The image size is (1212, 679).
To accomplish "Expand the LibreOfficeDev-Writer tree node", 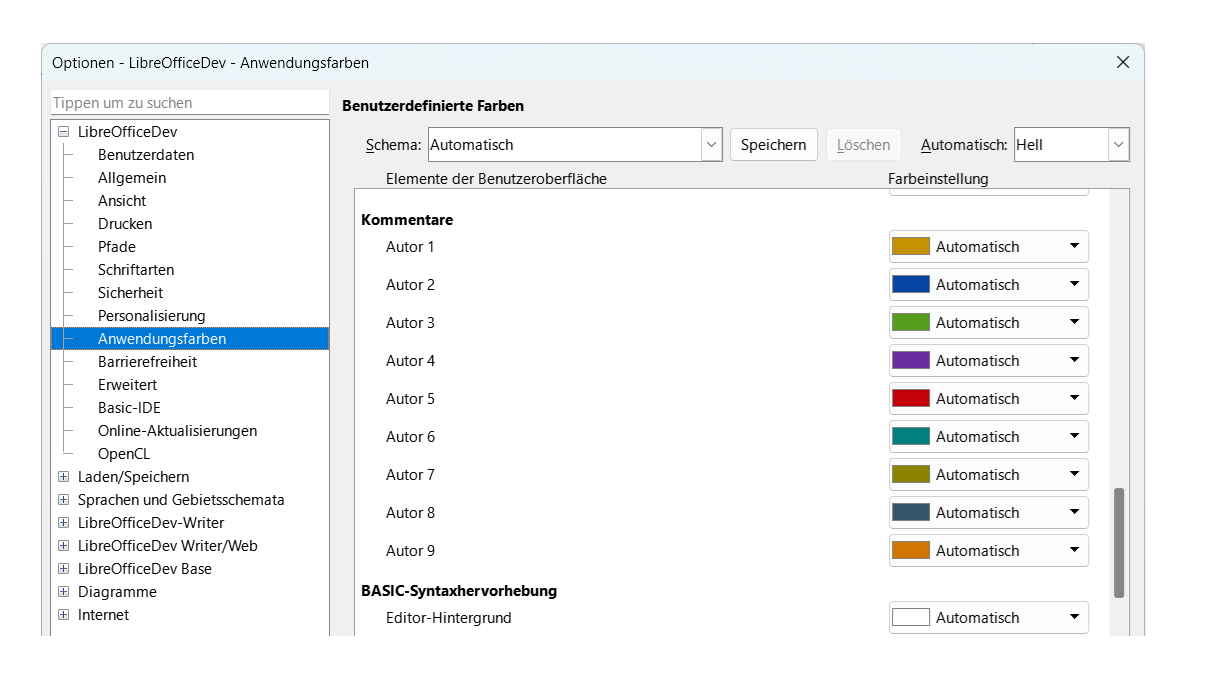I will (x=64, y=523).
